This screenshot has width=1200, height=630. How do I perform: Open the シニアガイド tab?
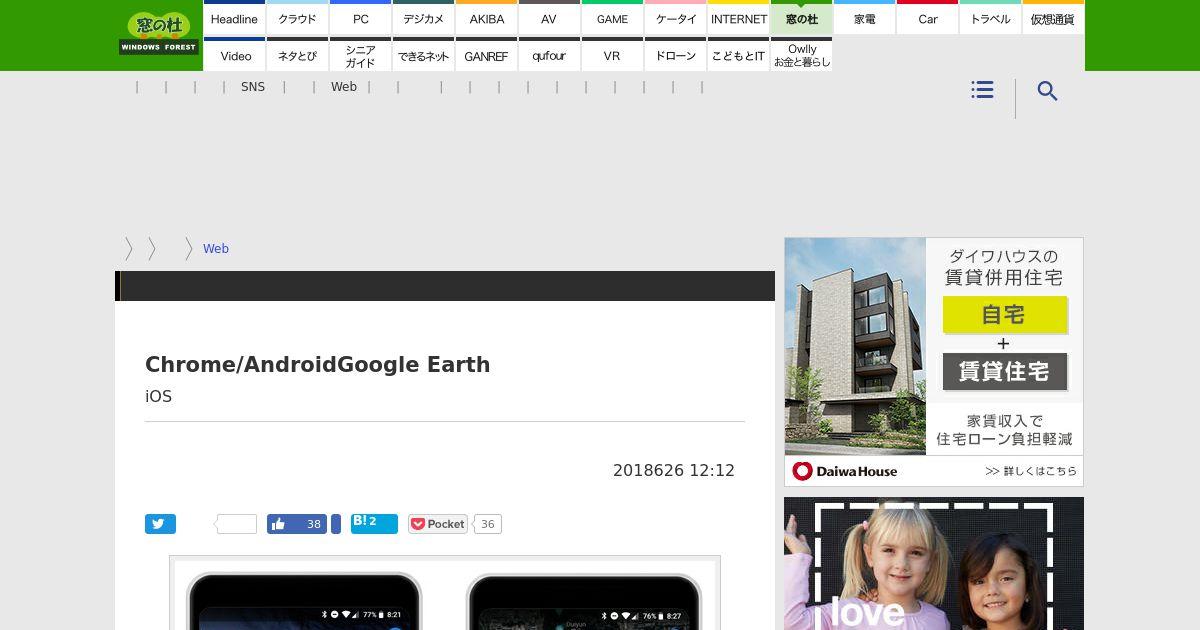point(361,55)
